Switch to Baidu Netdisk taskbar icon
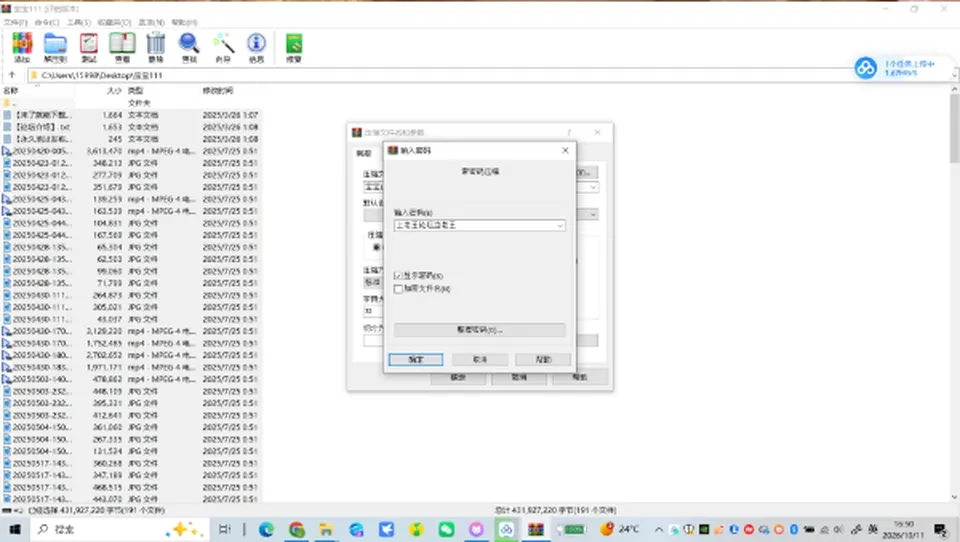The height and width of the screenshot is (542, 960). 506,529
